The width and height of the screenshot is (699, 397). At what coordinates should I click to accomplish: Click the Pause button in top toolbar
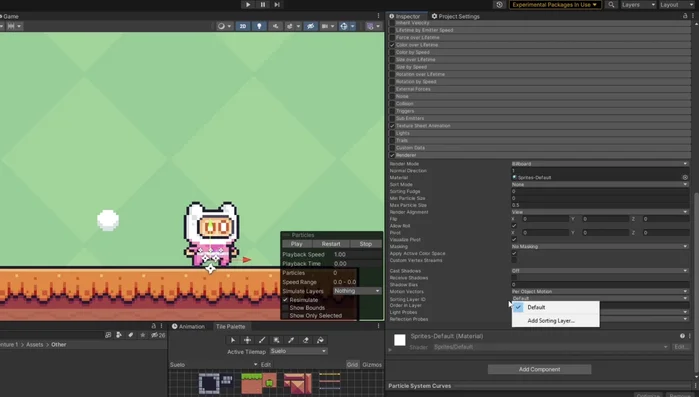pyautogui.click(x=263, y=4)
